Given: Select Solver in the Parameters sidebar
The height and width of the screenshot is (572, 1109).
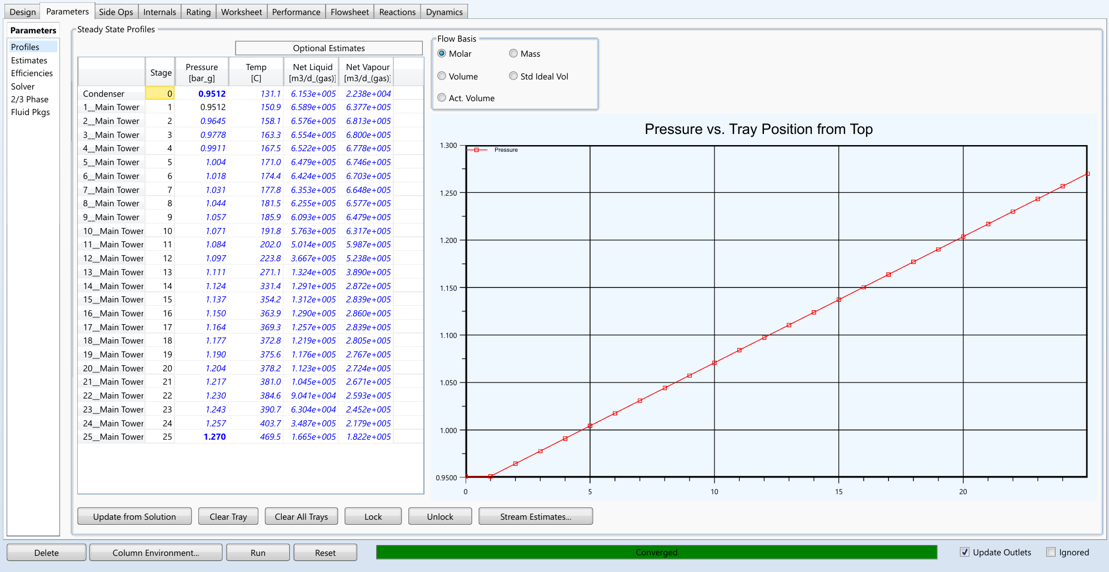Looking at the screenshot, I should 23,86.
